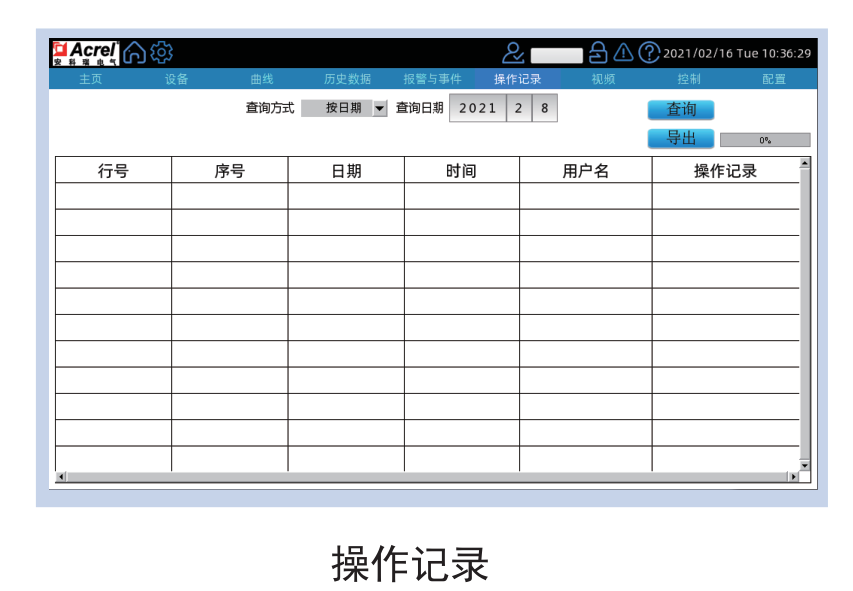
Task: Click the horizontal scrollbar left arrow
Action: [60, 477]
